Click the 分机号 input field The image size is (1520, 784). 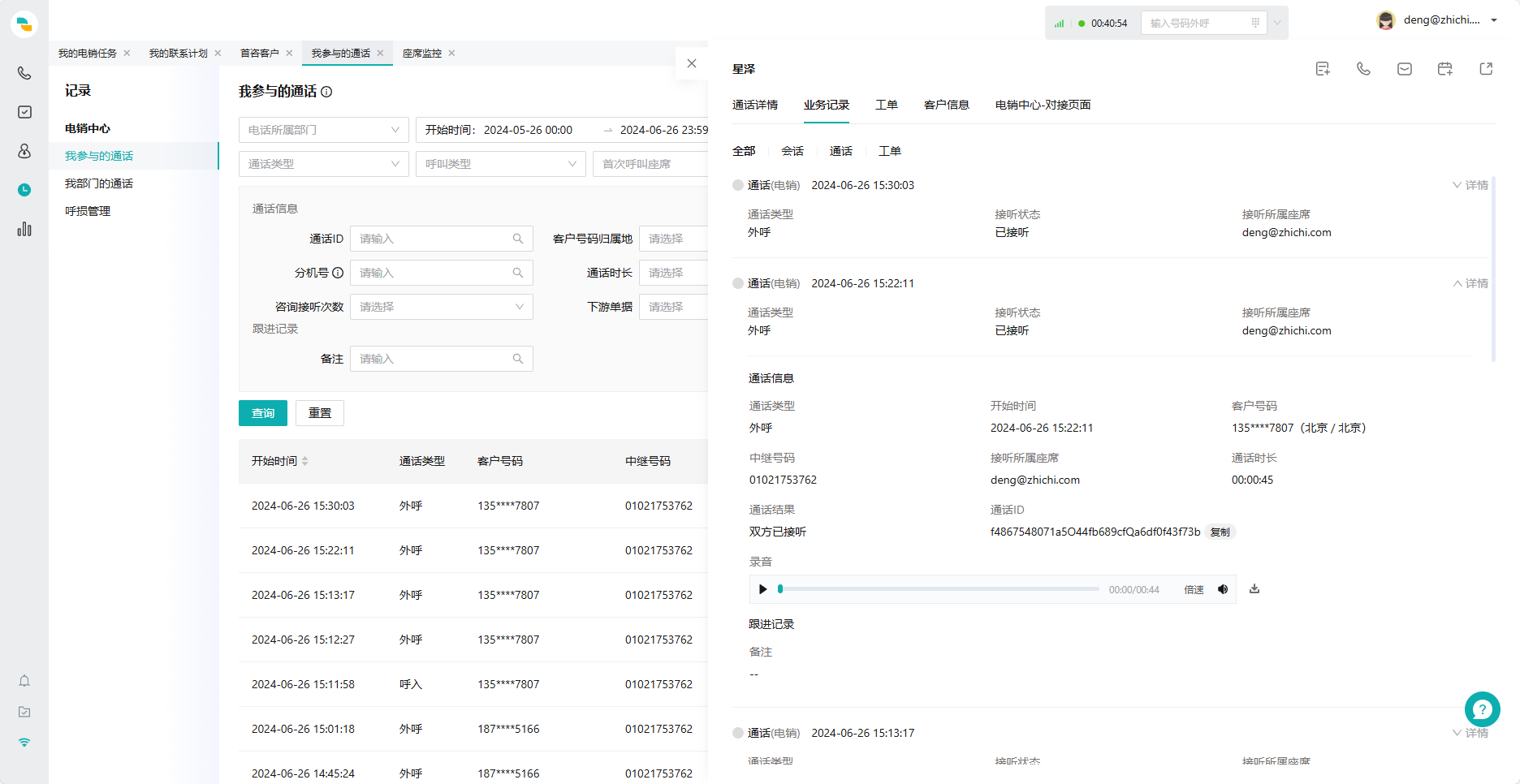click(x=442, y=273)
